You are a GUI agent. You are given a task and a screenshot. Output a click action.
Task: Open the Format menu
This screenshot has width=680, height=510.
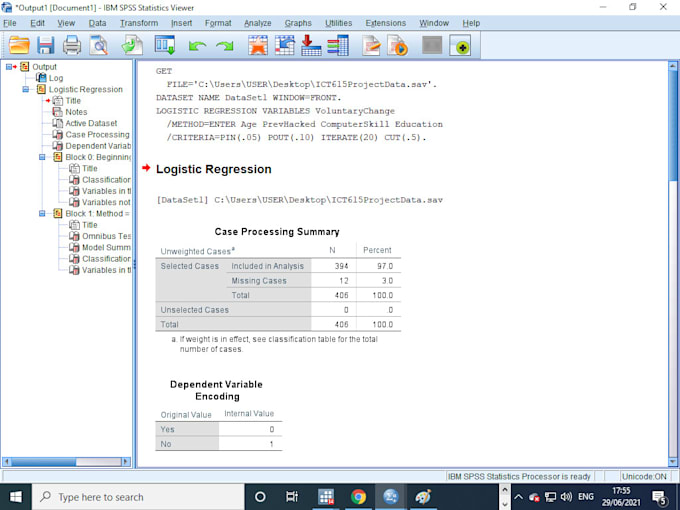click(218, 23)
